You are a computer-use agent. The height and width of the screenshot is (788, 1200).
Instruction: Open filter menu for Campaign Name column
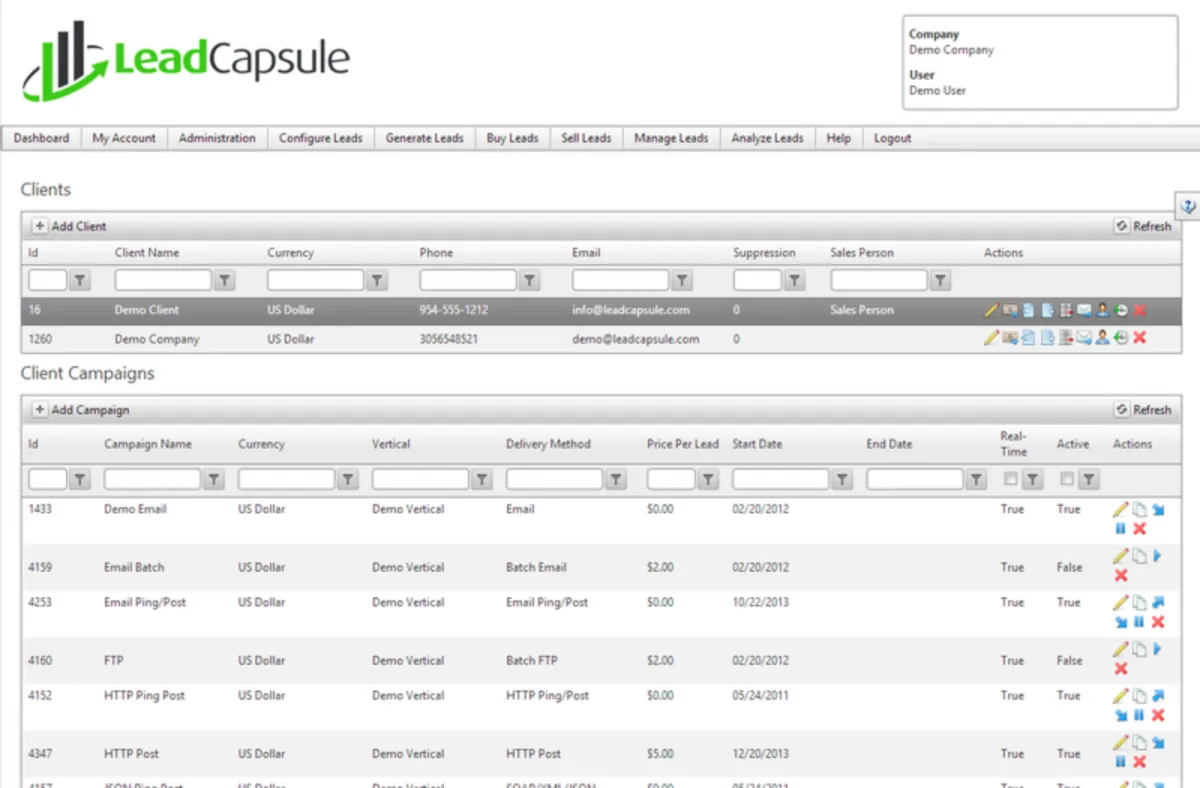tap(214, 480)
